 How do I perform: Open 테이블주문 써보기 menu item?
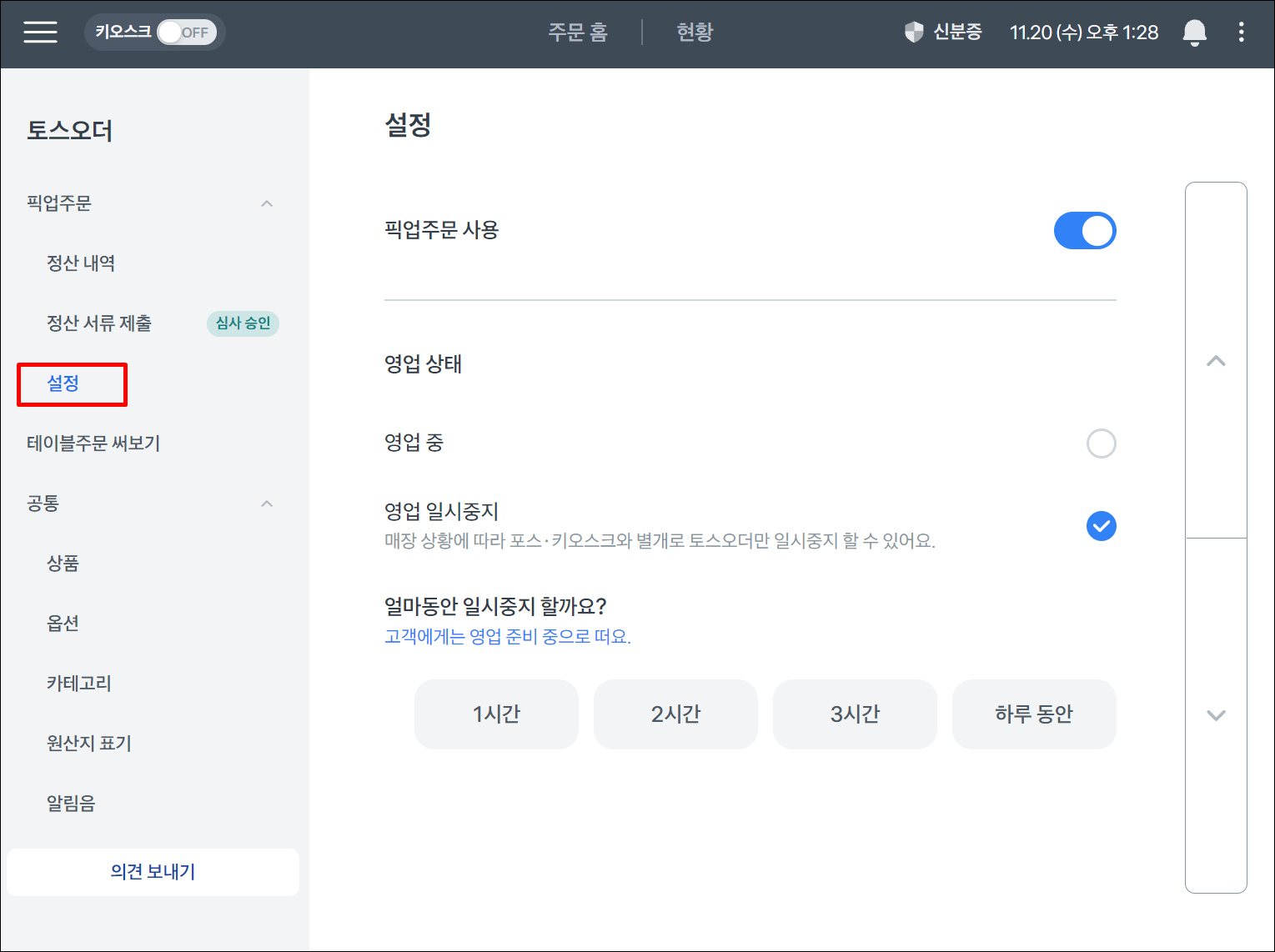tap(93, 443)
